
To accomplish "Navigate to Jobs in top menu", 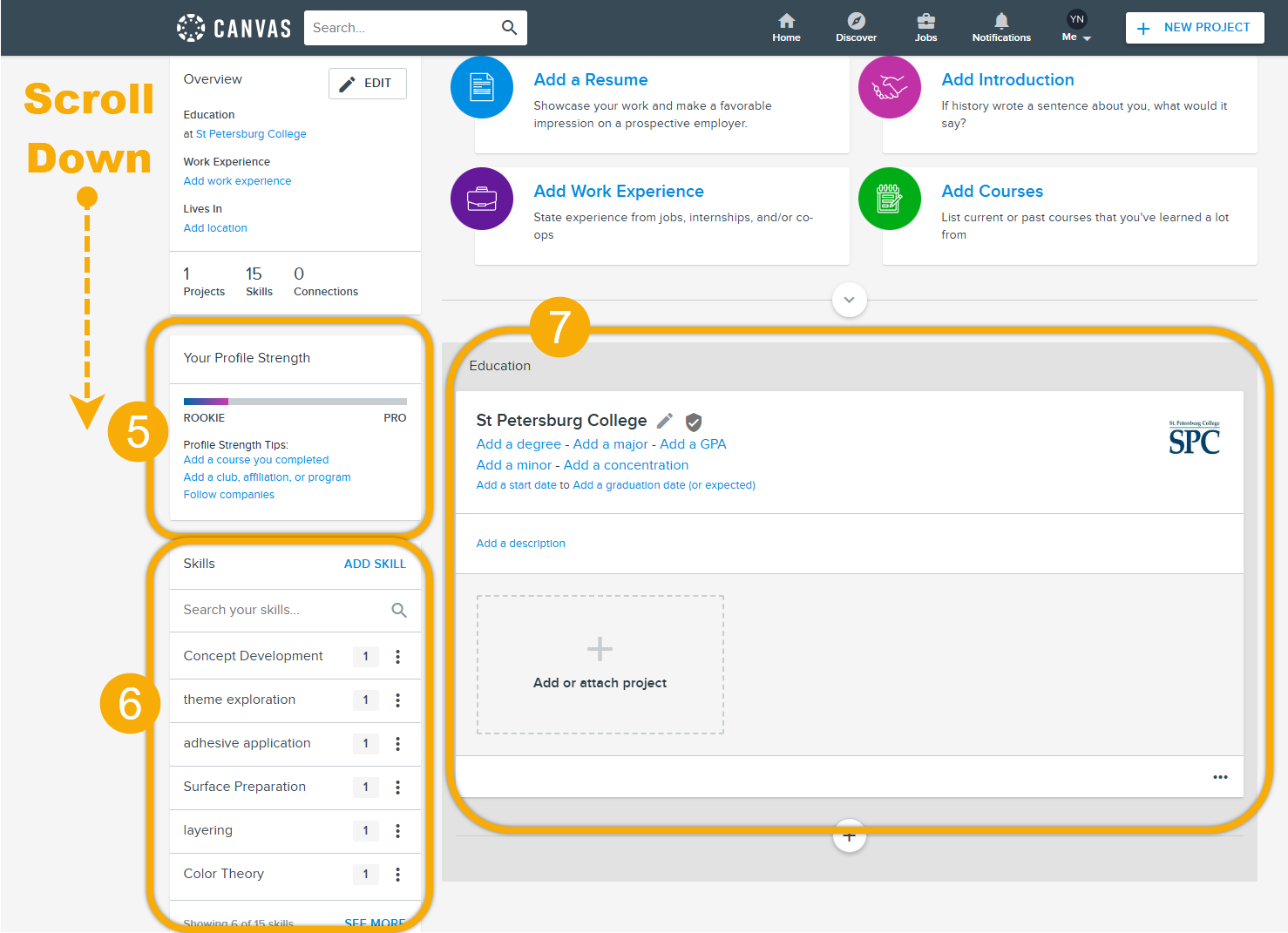I will coord(925,27).
